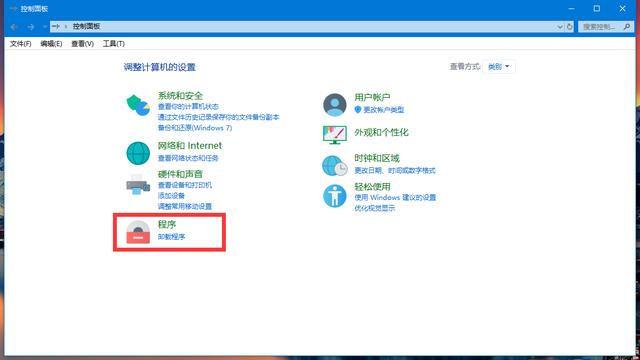
Task: Click the search magnifier icon
Action: [627, 27]
